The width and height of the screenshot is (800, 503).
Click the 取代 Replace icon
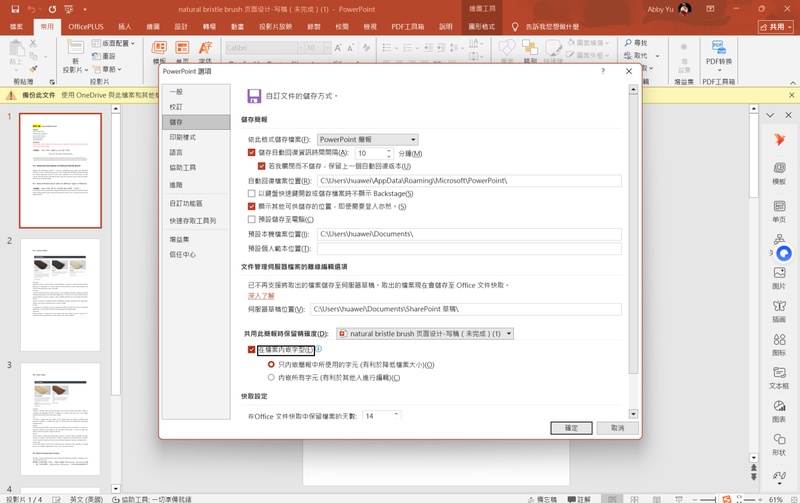628,56
